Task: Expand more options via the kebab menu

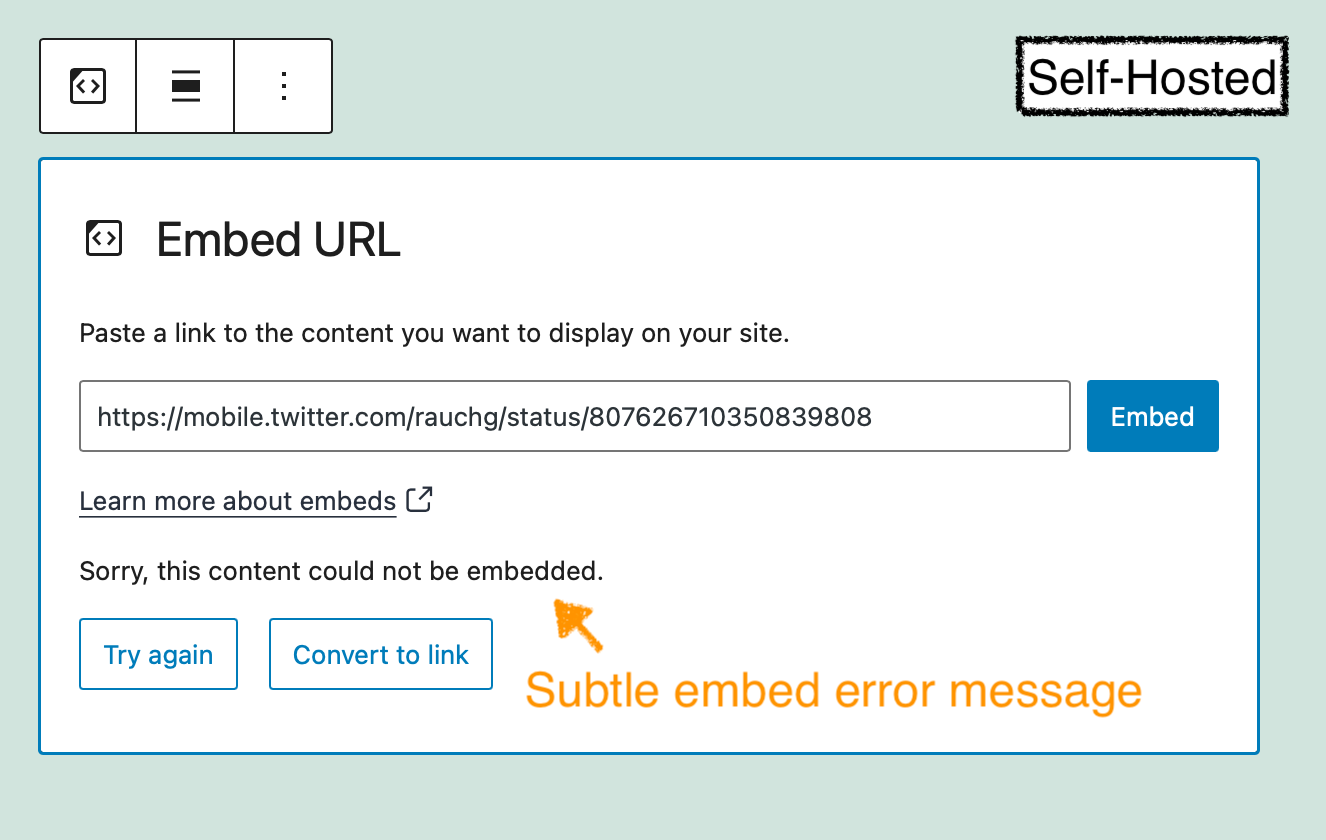Action: (x=283, y=86)
